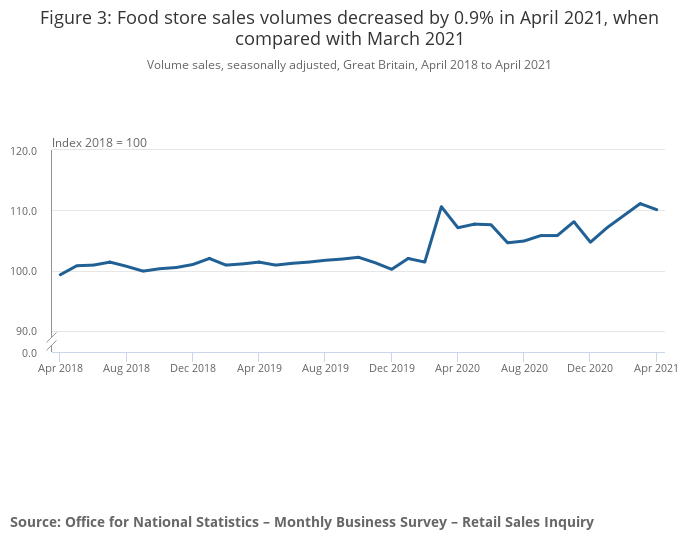700x549 pixels.
Task: Click the Apr 2021 x-axis label
Action: (x=655, y=368)
